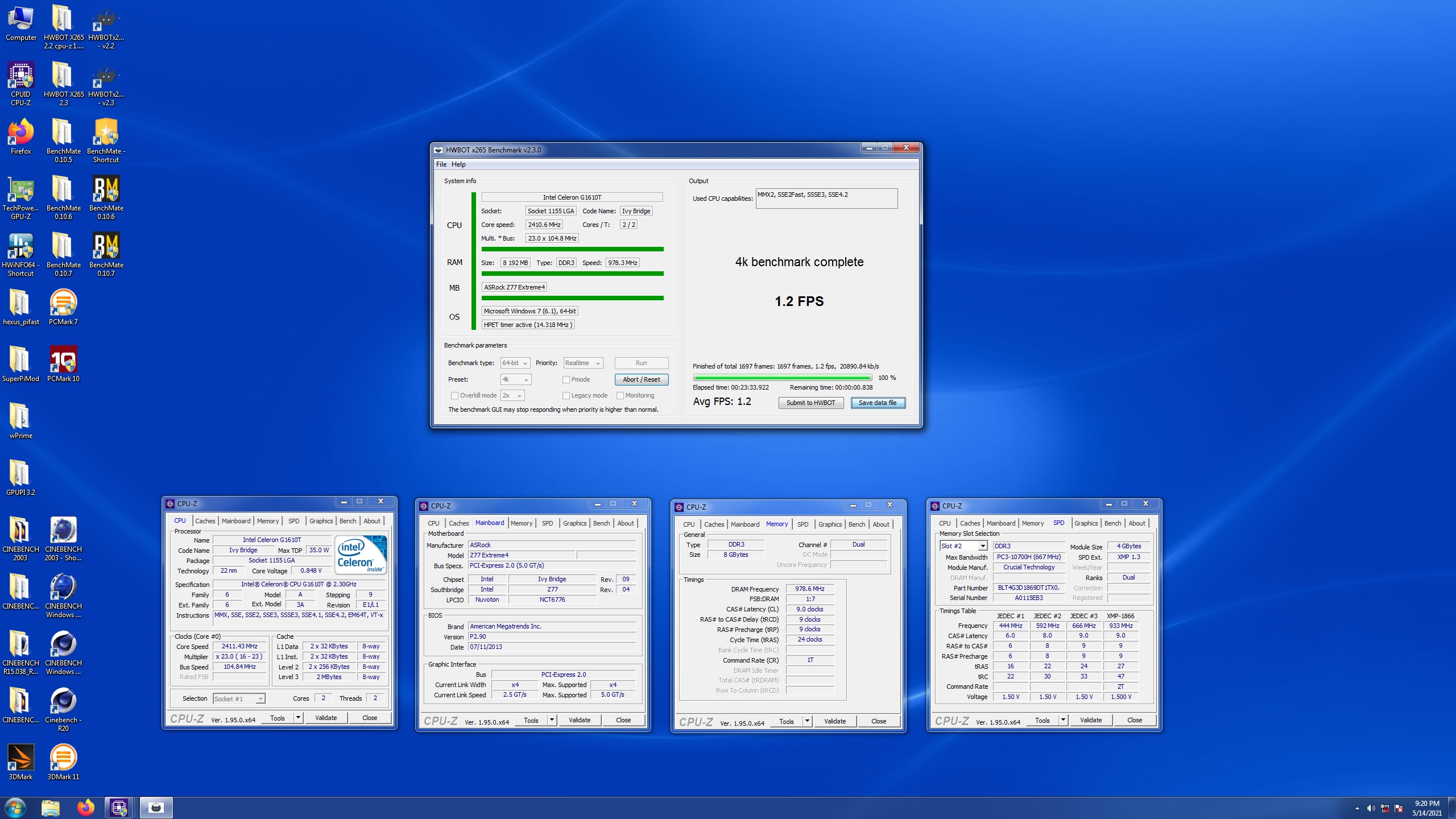Open the Computer desktop icon

[x=21, y=24]
